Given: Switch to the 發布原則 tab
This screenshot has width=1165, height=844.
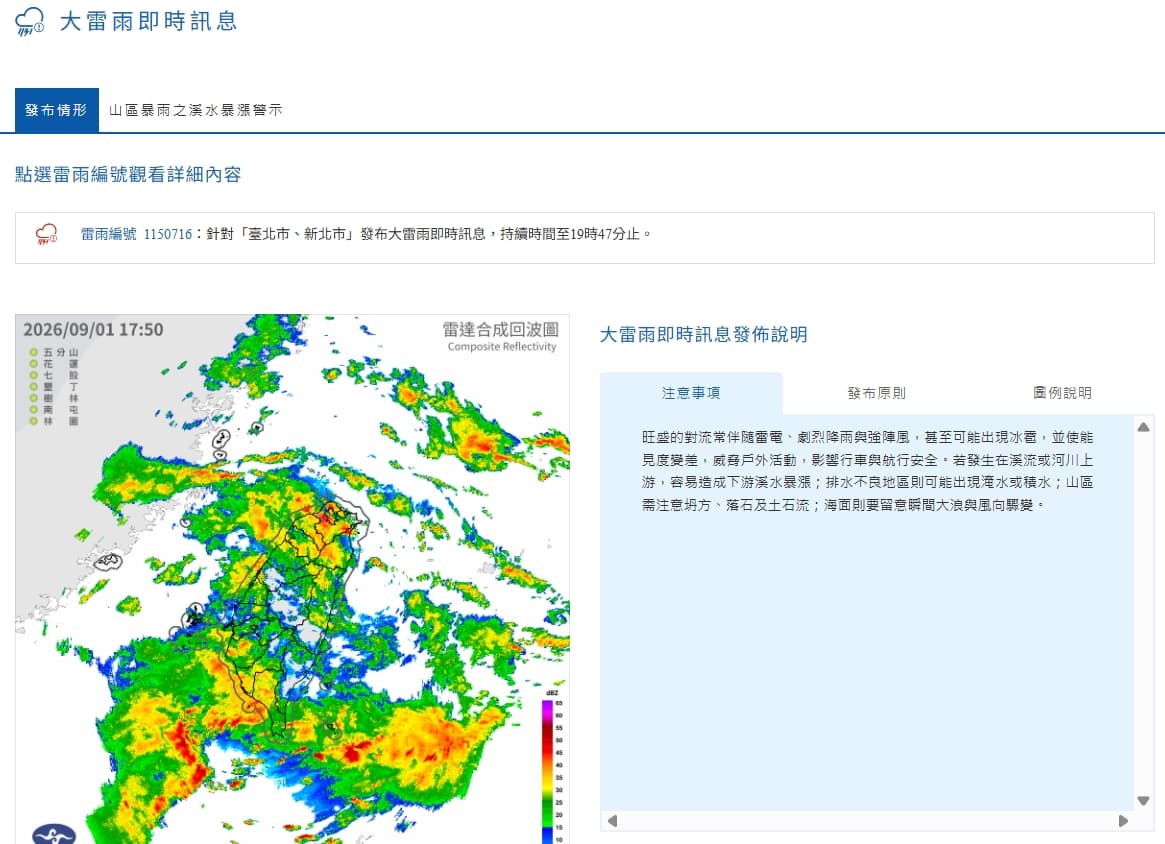Looking at the screenshot, I should pos(877,393).
